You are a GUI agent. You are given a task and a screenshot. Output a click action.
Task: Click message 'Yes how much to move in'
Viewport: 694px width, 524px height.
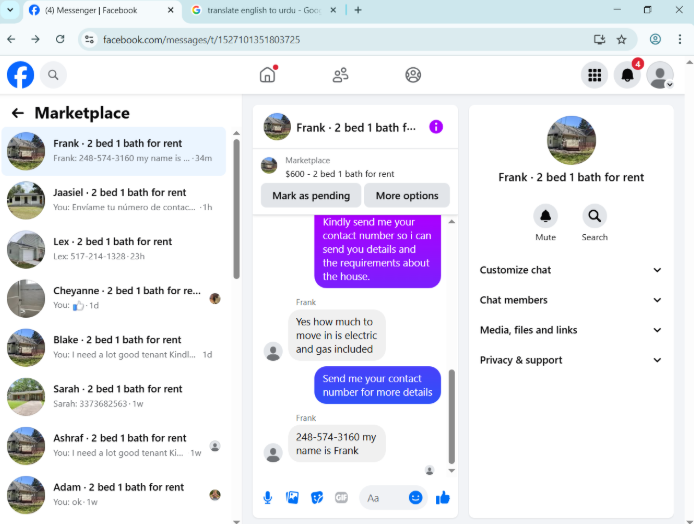click(x=336, y=335)
